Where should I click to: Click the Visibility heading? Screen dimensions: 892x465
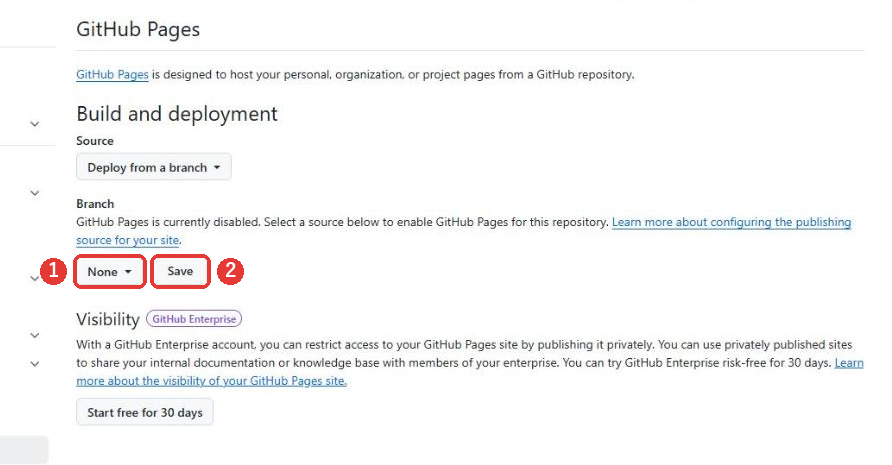(x=108, y=319)
